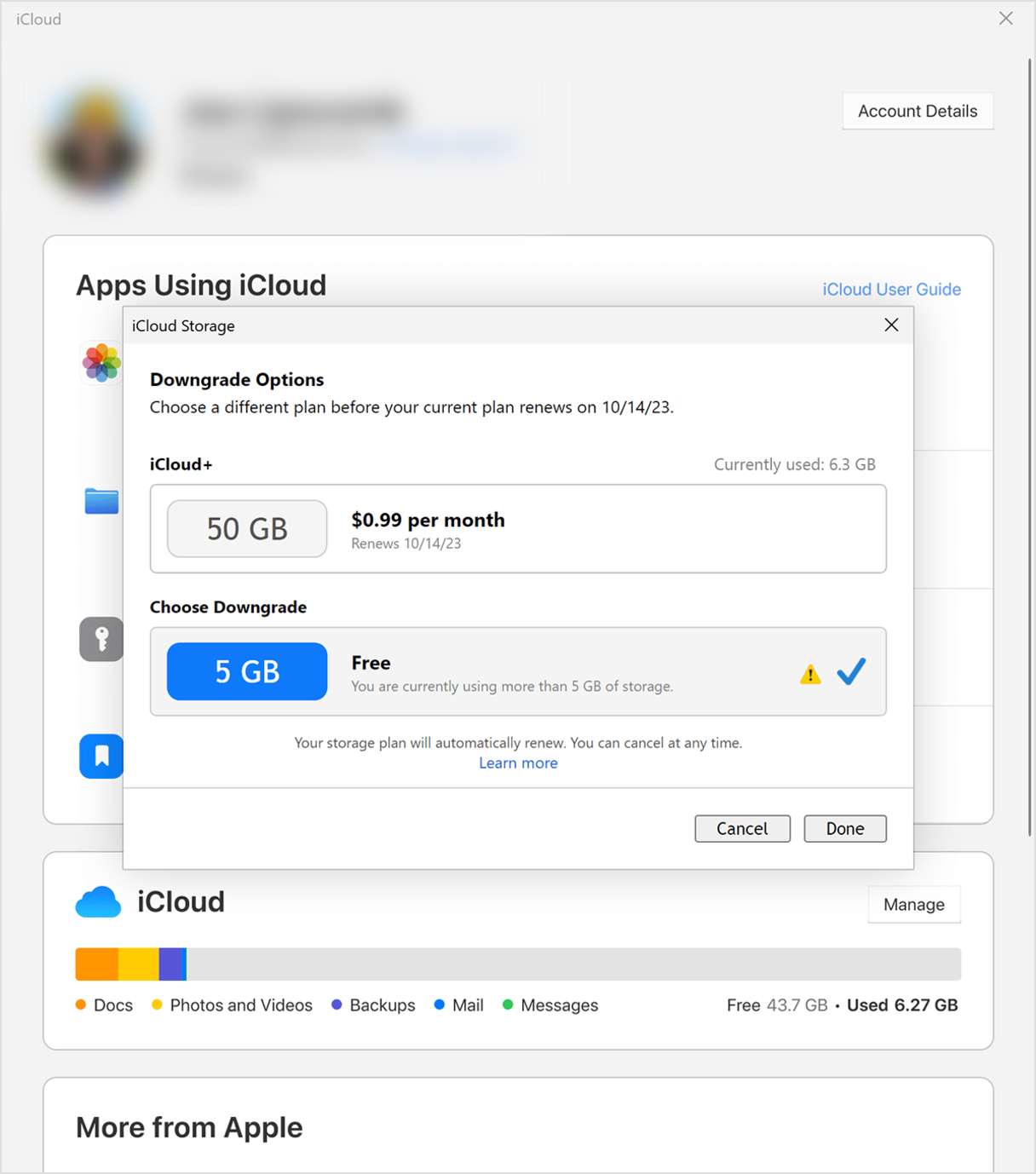Open the Learn more link
1036x1174 pixels.
point(518,763)
